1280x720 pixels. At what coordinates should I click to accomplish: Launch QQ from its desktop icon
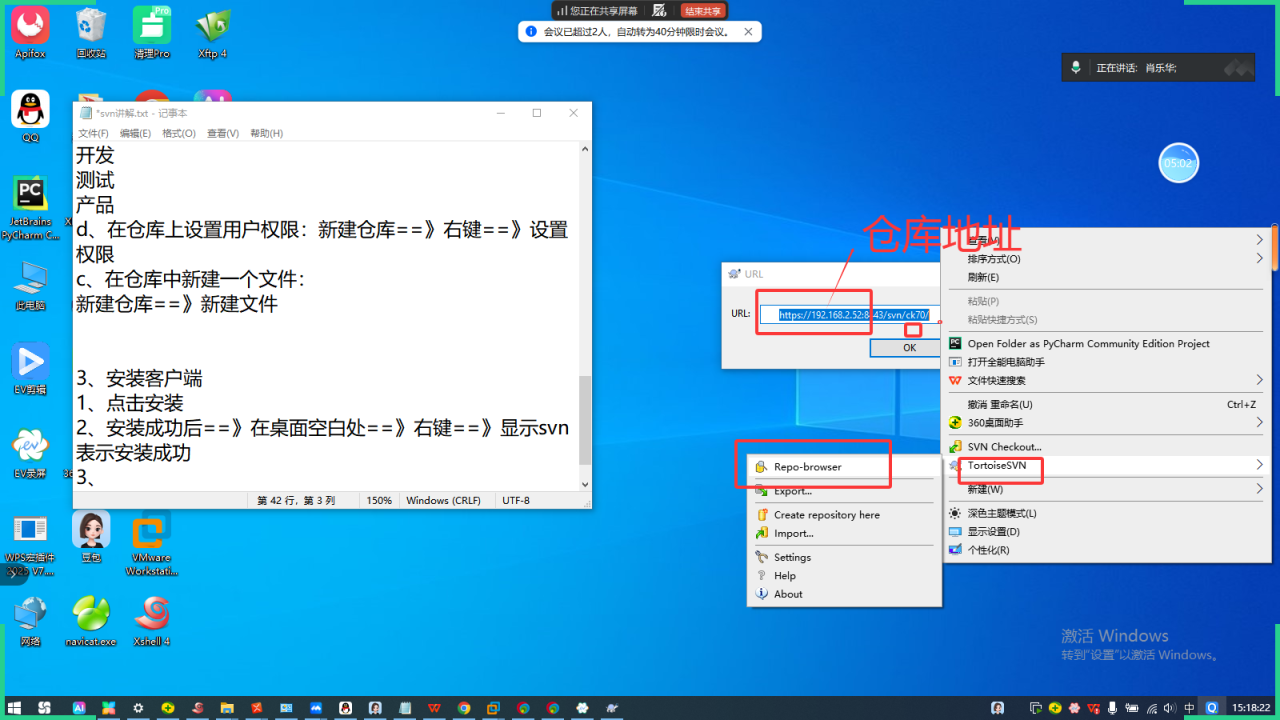point(30,110)
